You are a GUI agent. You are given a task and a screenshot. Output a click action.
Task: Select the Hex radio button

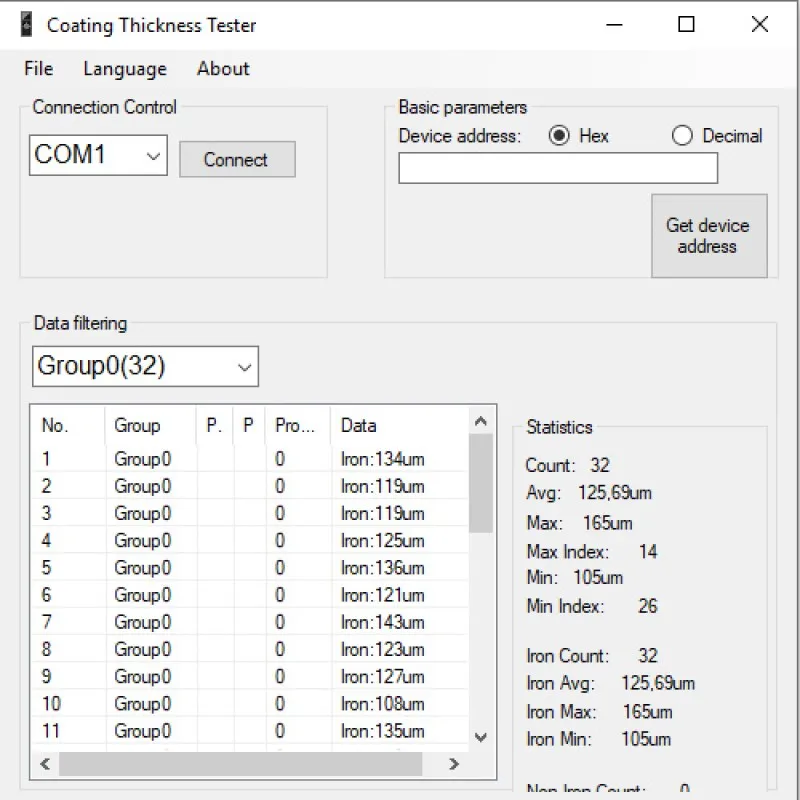click(560, 136)
